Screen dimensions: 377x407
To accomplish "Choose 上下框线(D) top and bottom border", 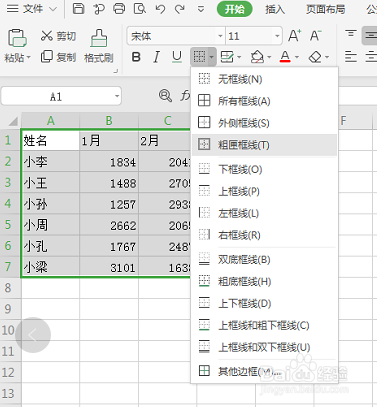I will click(x=265, y=303).
